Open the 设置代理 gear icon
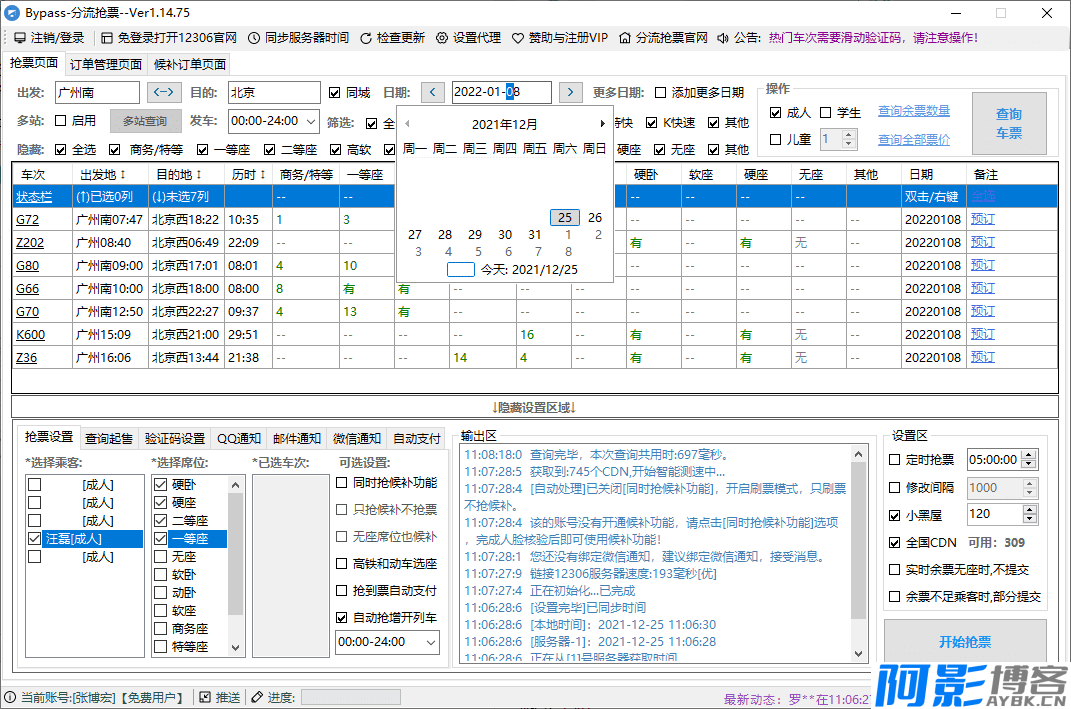1071x709 pixels. 443,38
